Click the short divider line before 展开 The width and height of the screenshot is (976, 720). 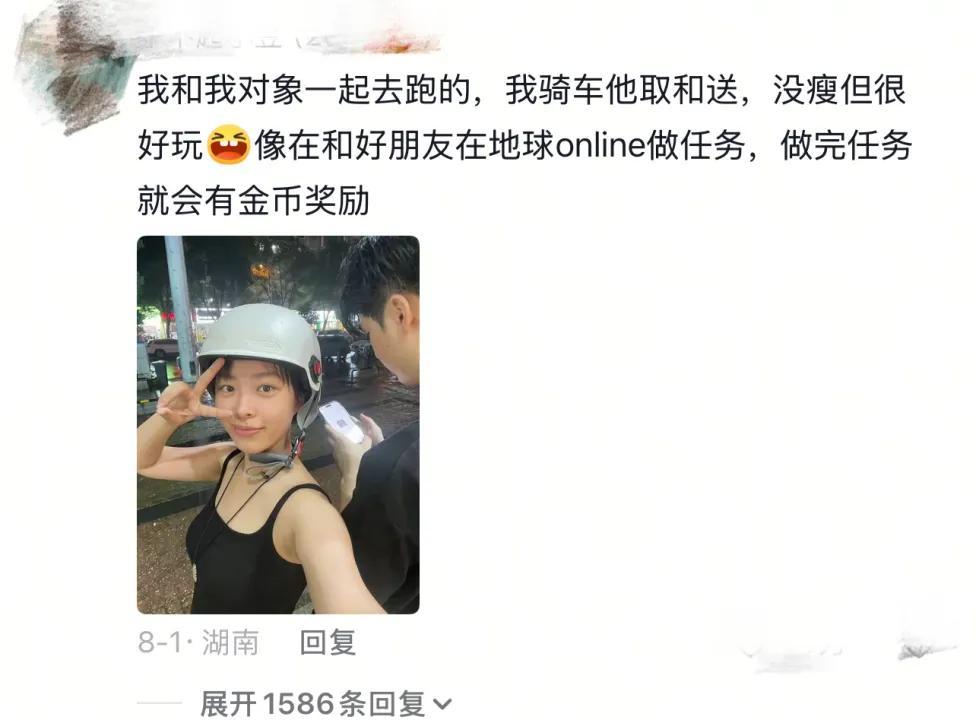click(x=159, y=704)
